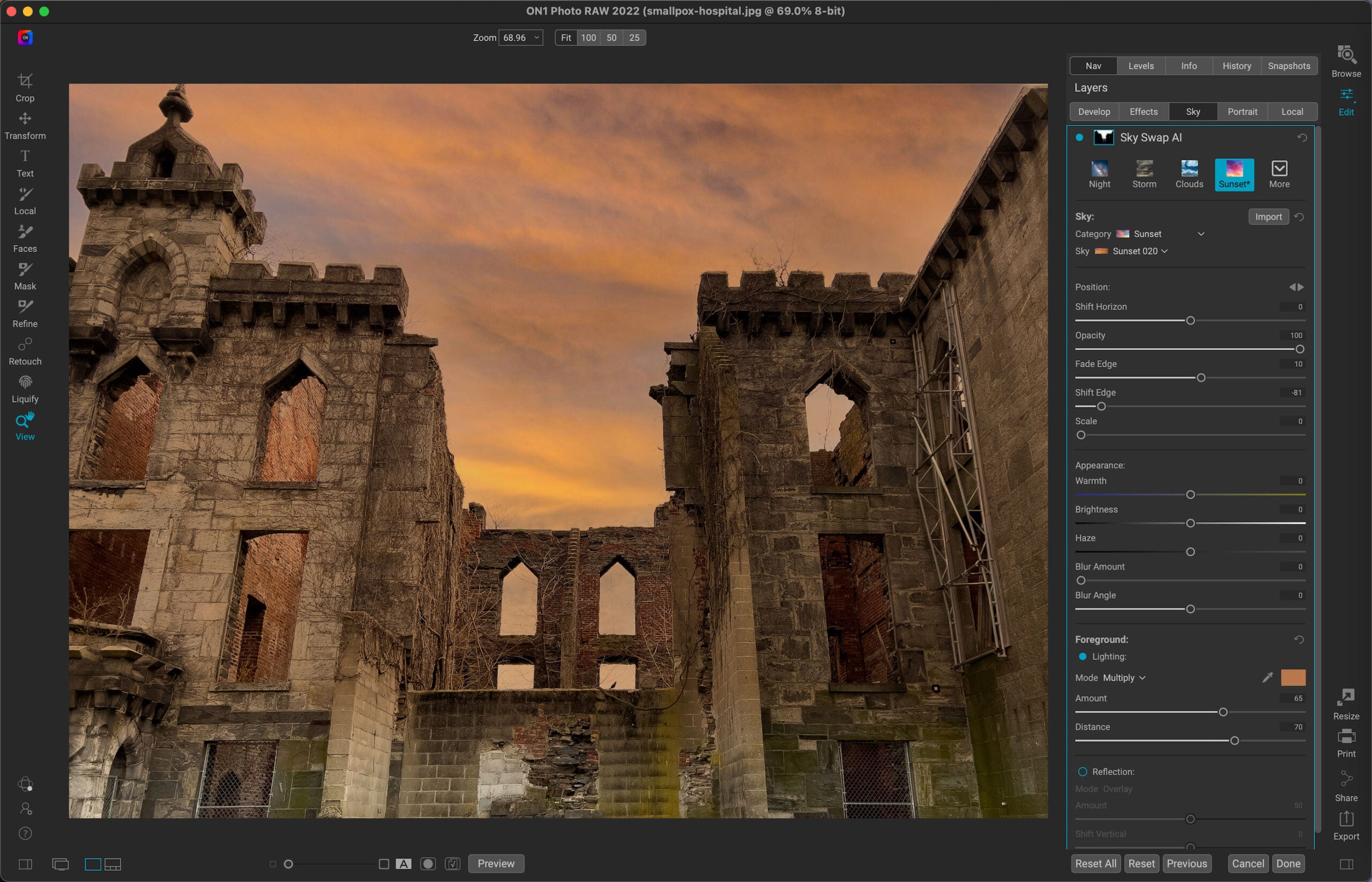Set zoom to Fit
This screenshot has height=882, width=1372.
coord(565,37)
